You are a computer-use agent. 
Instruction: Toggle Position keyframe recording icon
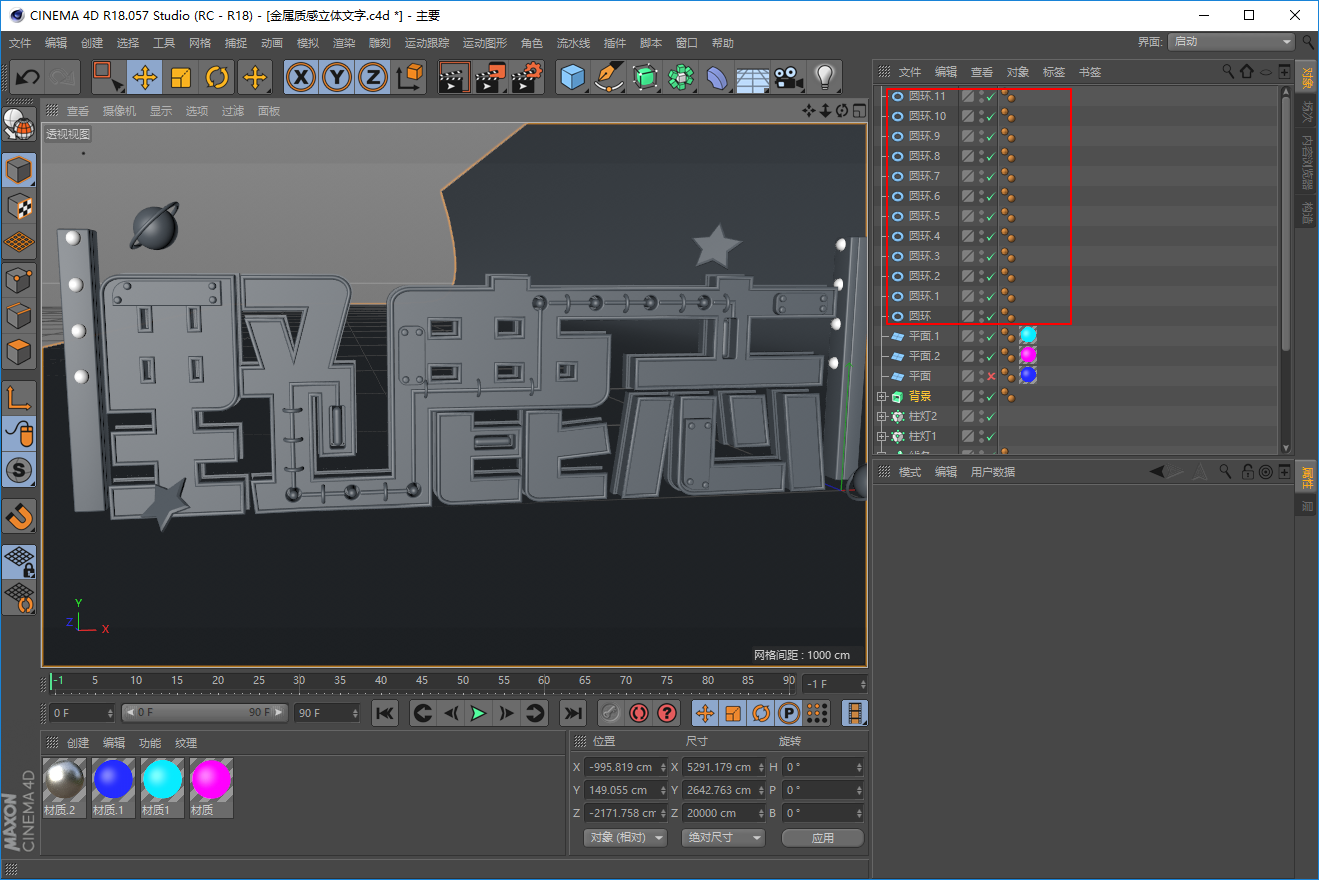705,713
